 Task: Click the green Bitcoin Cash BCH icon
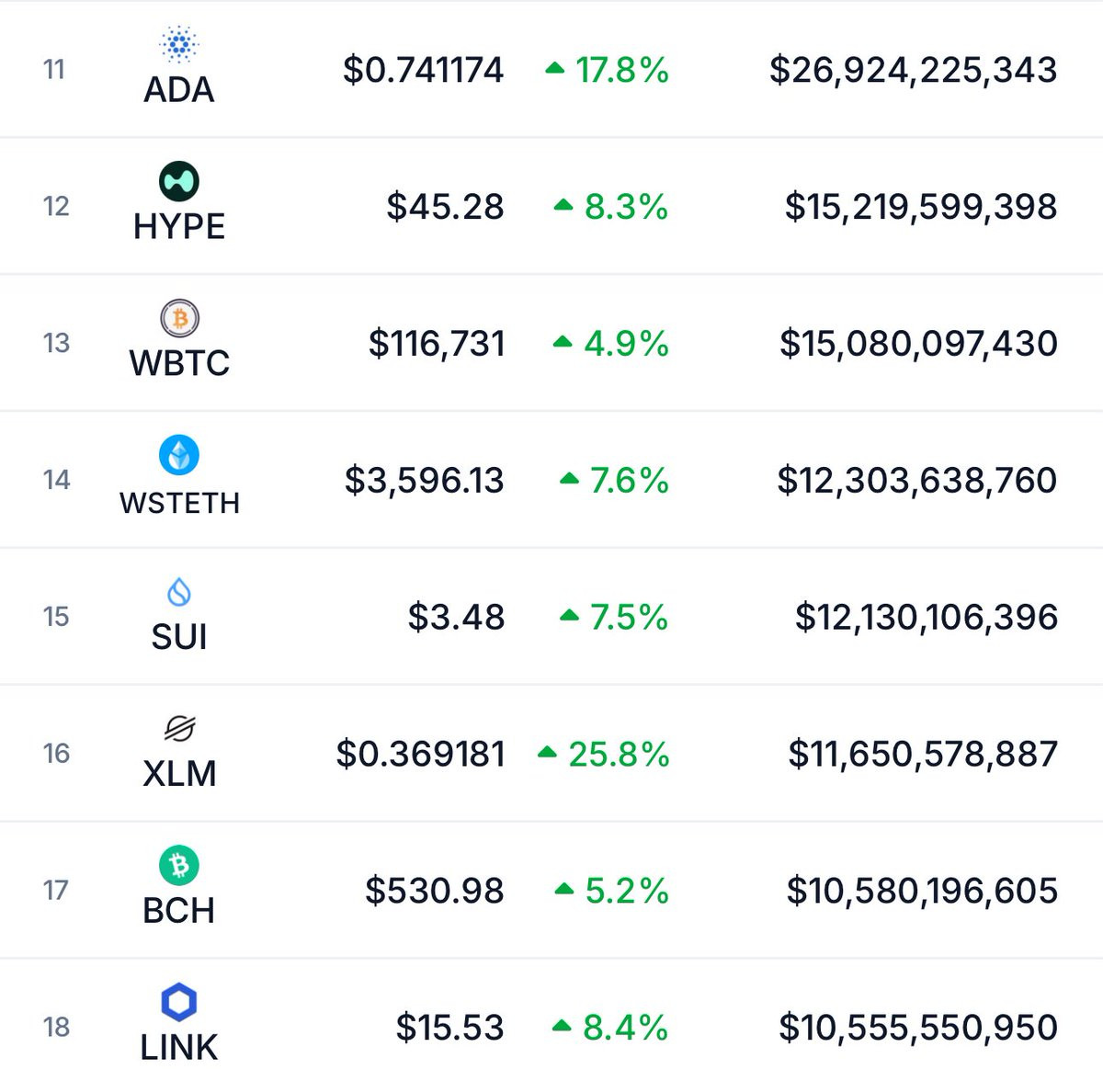[179, 865]
